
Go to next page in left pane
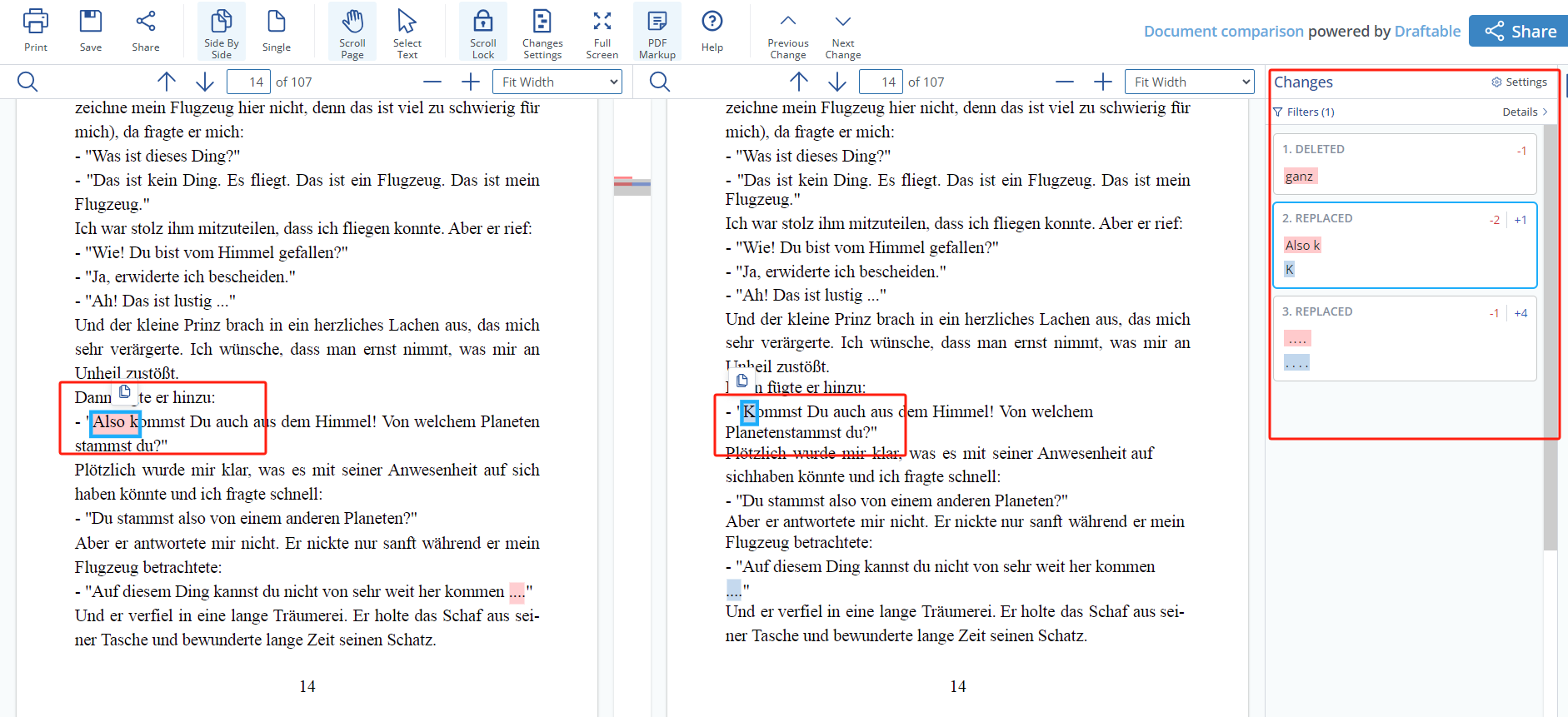pos(205,82)
